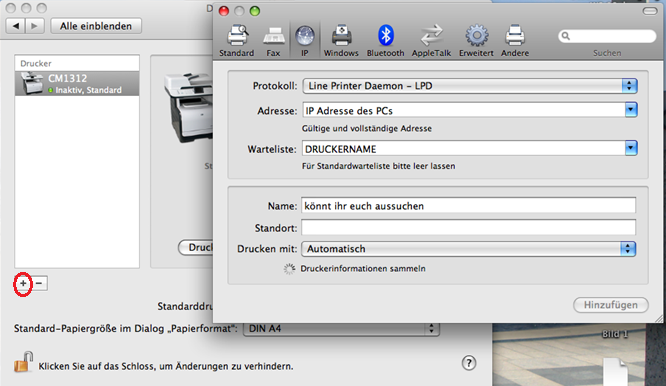Click the file icon on the desktop
The height and width of the screenshot is (386, 666).
(615, 372)
